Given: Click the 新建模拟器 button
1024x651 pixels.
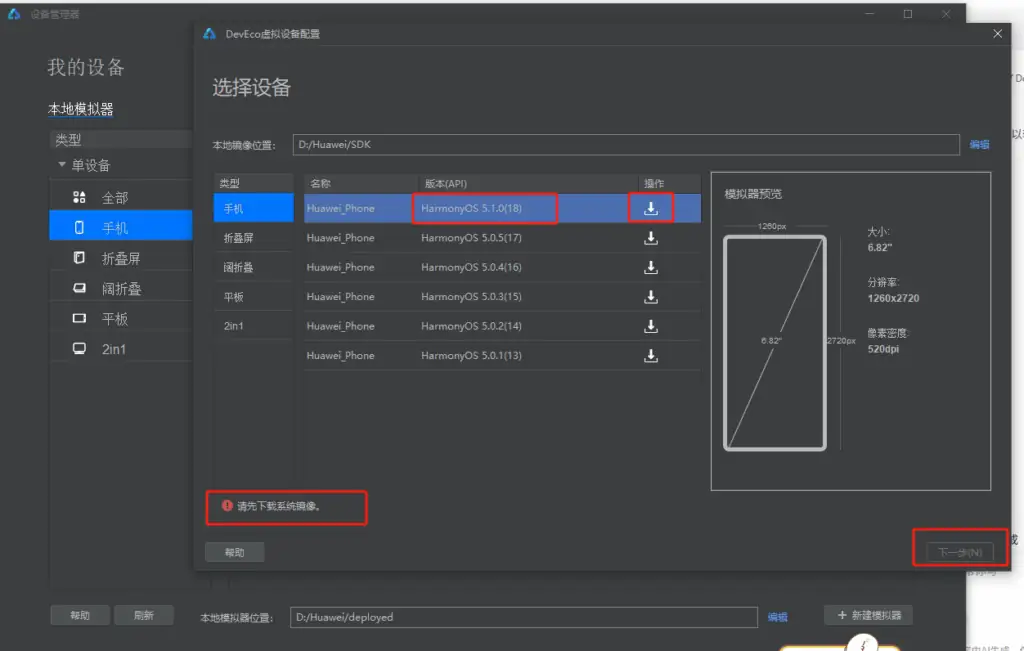Looking at the screenshot, I should coord(868,615).
